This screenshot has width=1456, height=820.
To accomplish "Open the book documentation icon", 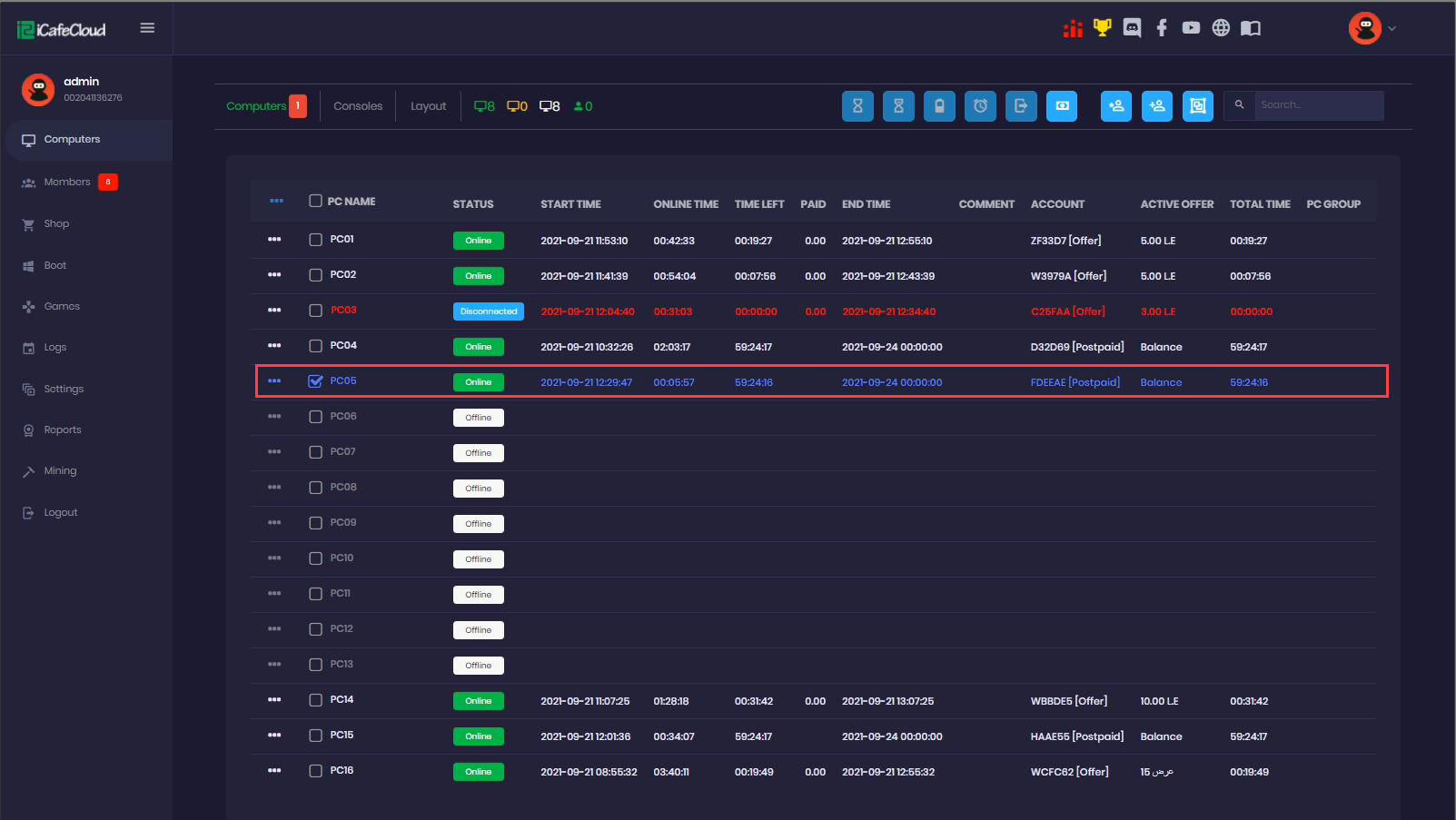I will pos(1251,28).
